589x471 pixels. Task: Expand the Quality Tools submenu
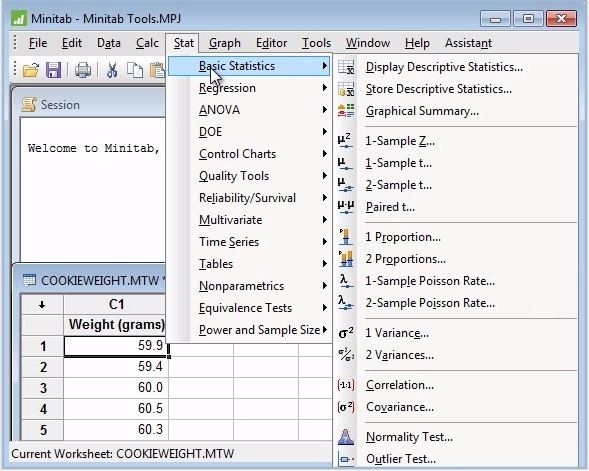(x=249, y=176)
